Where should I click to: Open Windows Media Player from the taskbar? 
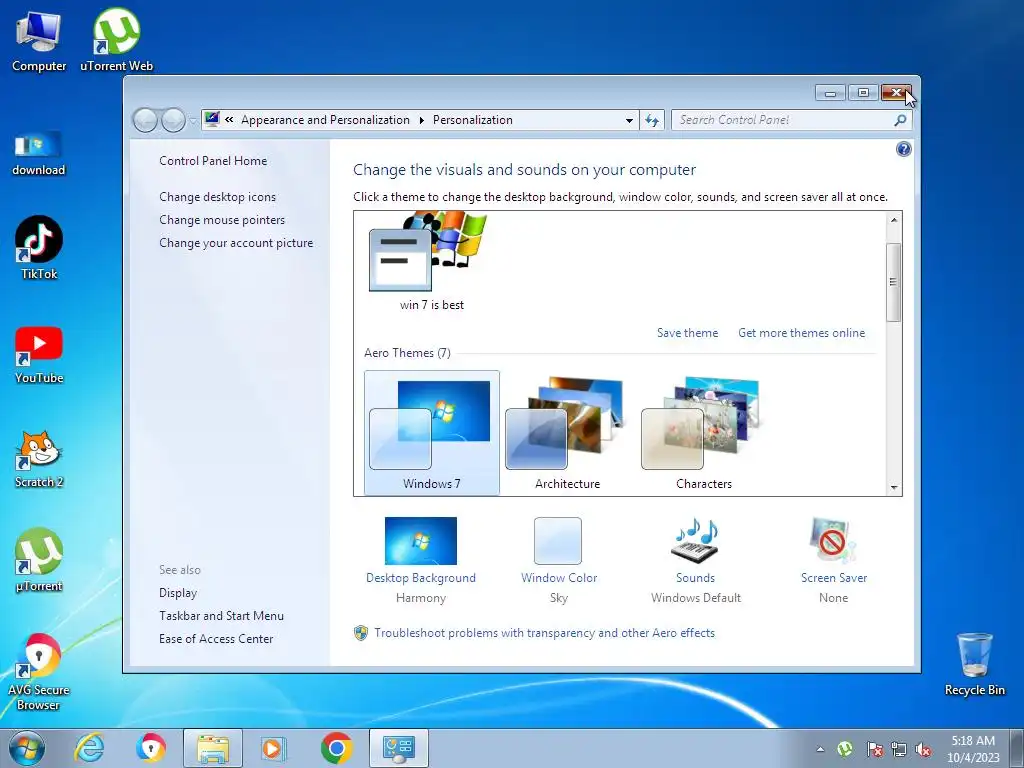273,748
